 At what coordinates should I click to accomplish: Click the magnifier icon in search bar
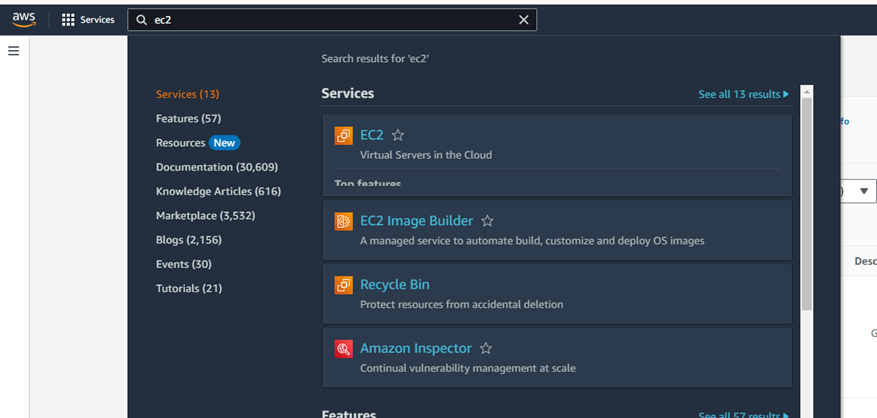(x=142, y=20)
